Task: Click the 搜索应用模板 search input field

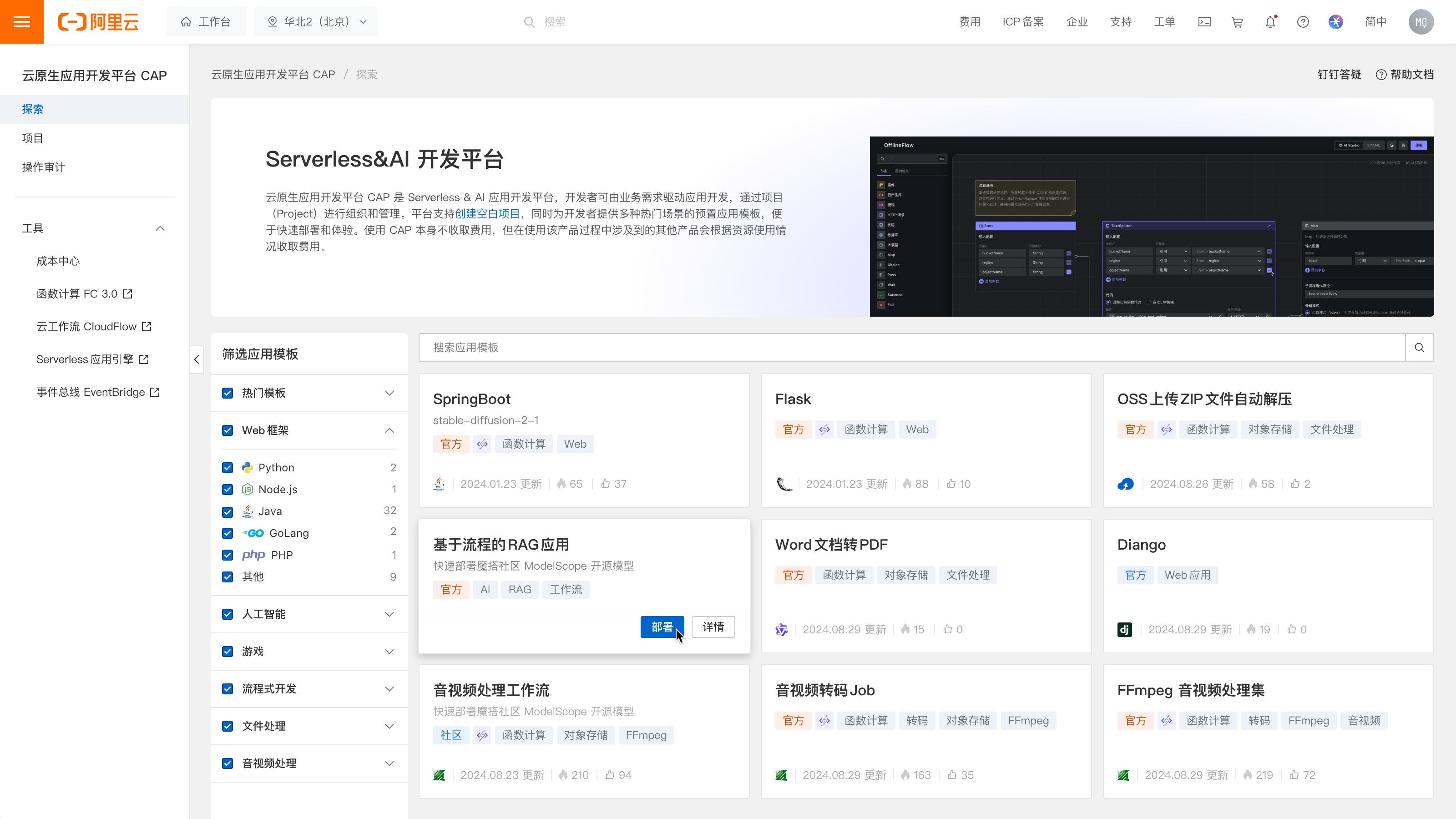Action: click(848, 348)
